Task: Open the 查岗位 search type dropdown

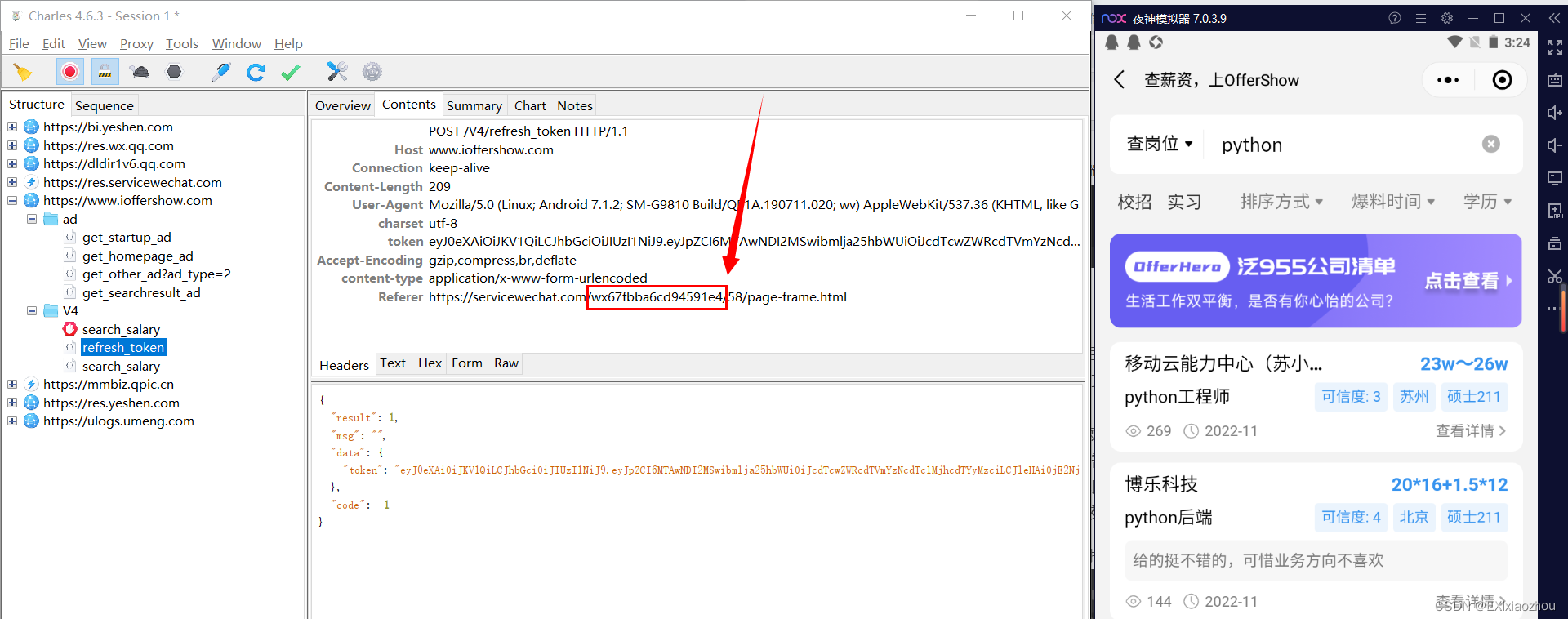Action: click(x=1160, y=145)
